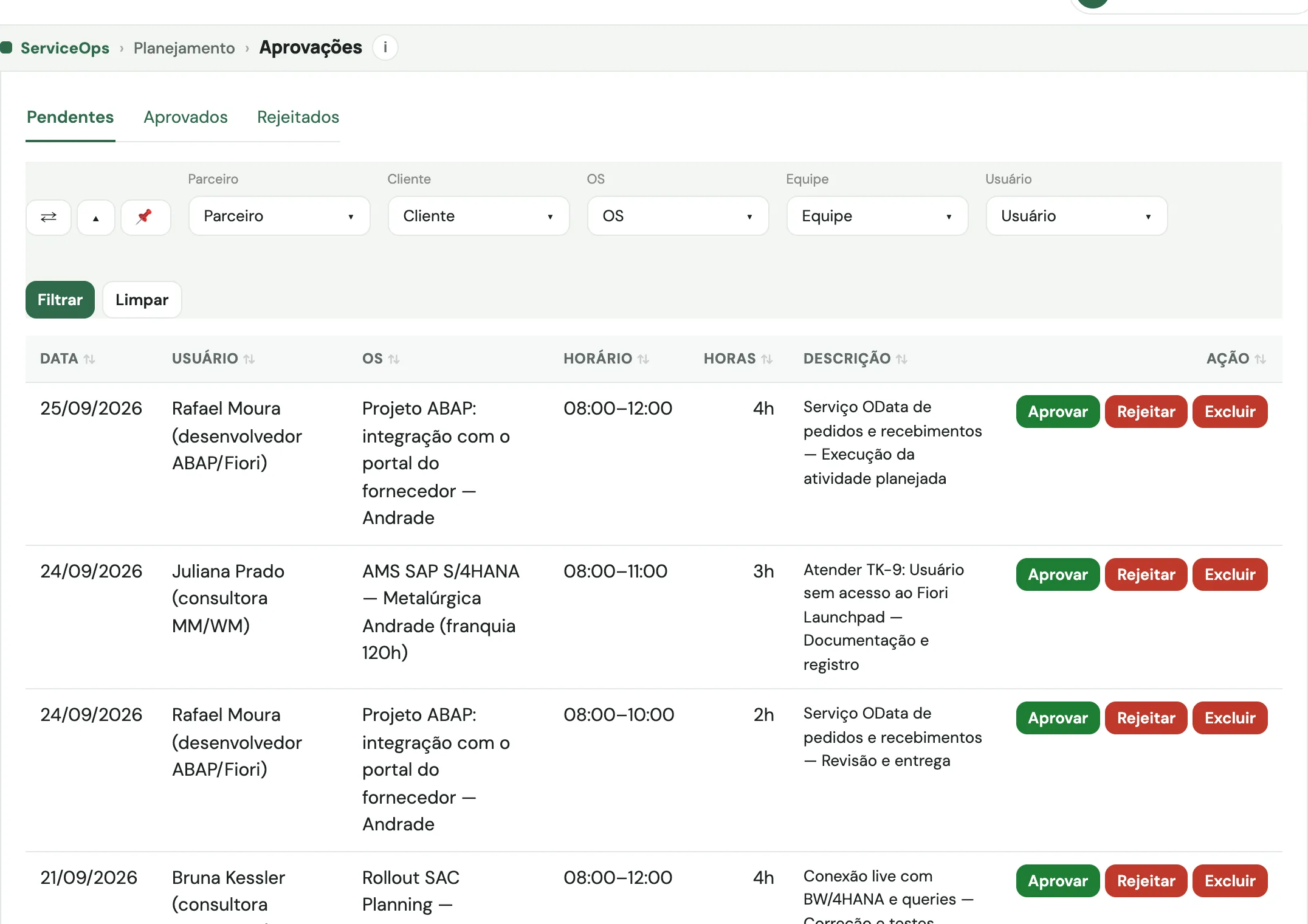Delete Bruna Kessler's 21/09/2026 entry

(x=1230, y=881)
